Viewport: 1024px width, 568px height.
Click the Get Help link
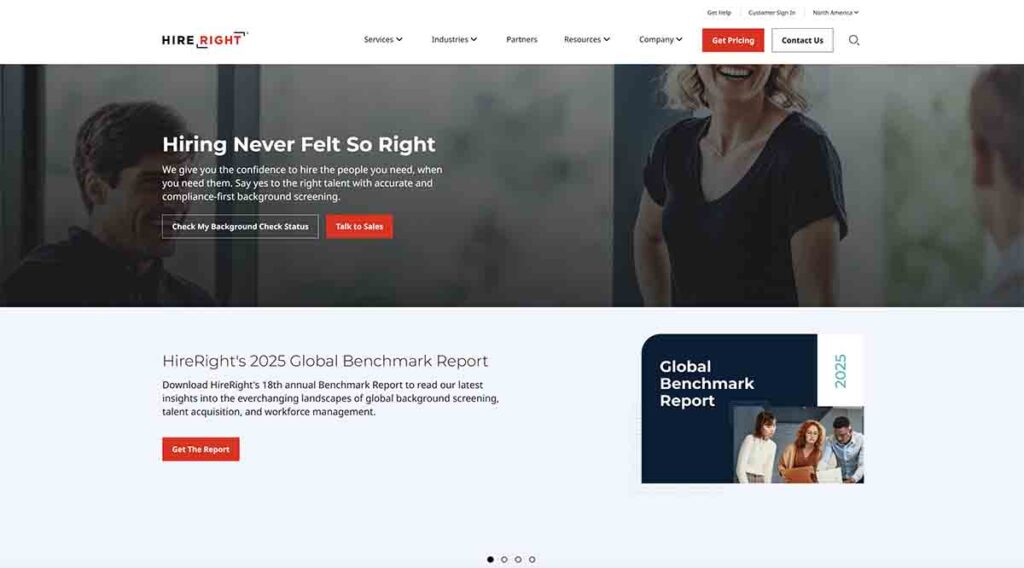click(719, 12)
